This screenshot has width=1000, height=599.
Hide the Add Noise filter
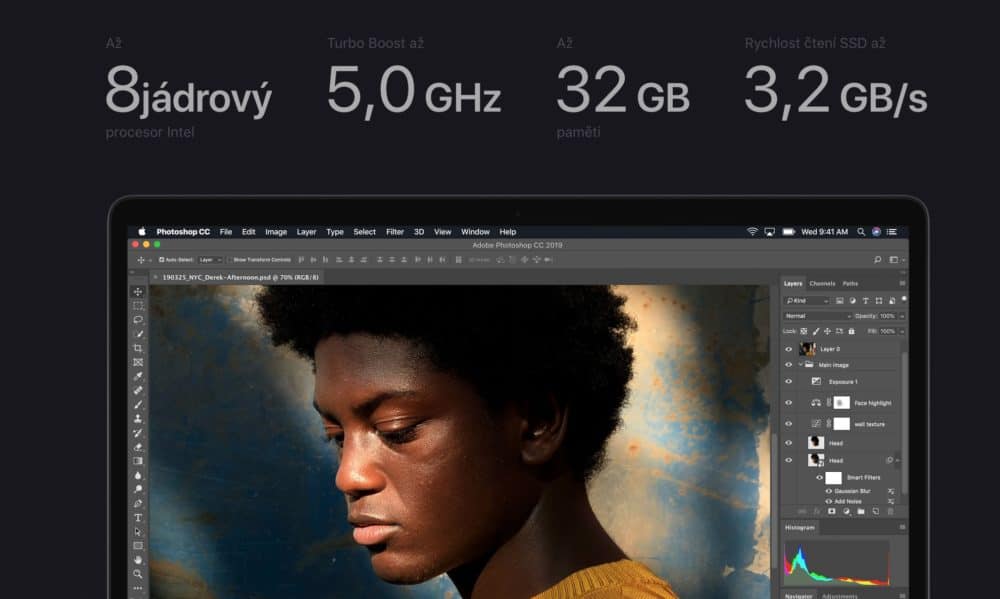(x=828, y=501)
